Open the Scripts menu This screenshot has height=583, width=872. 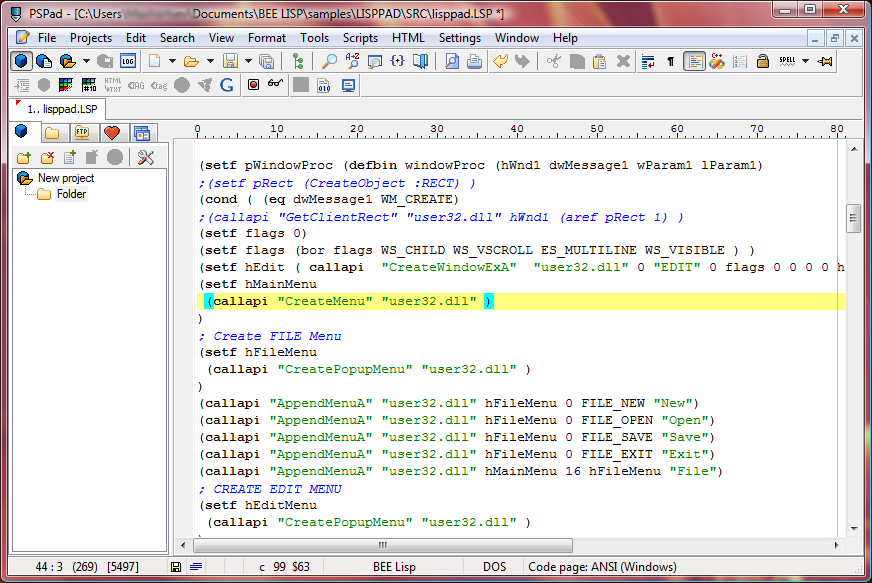(x=360, y=38)
